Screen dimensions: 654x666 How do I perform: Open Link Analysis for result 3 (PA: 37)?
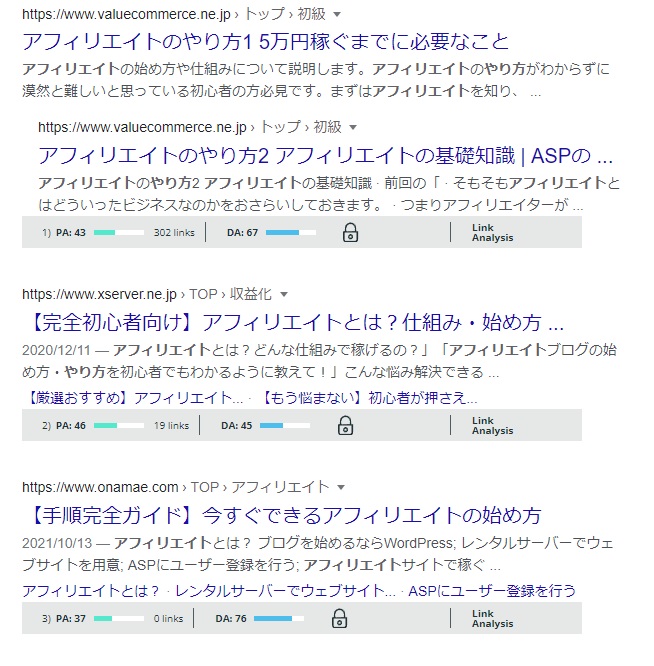pos(493,618)
